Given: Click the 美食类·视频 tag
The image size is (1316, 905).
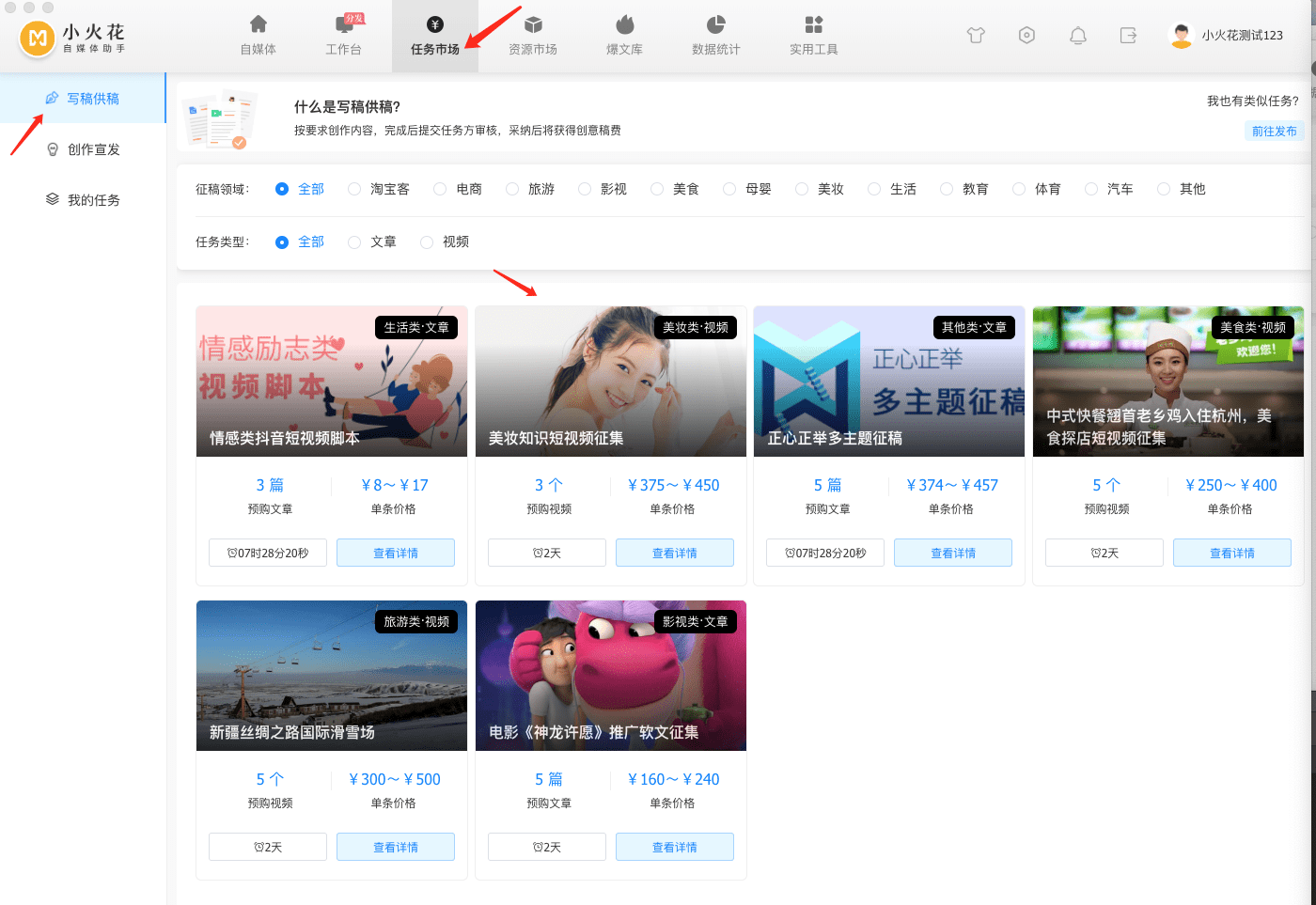Looking at the screenshot, I should (x=1253, y=327).
